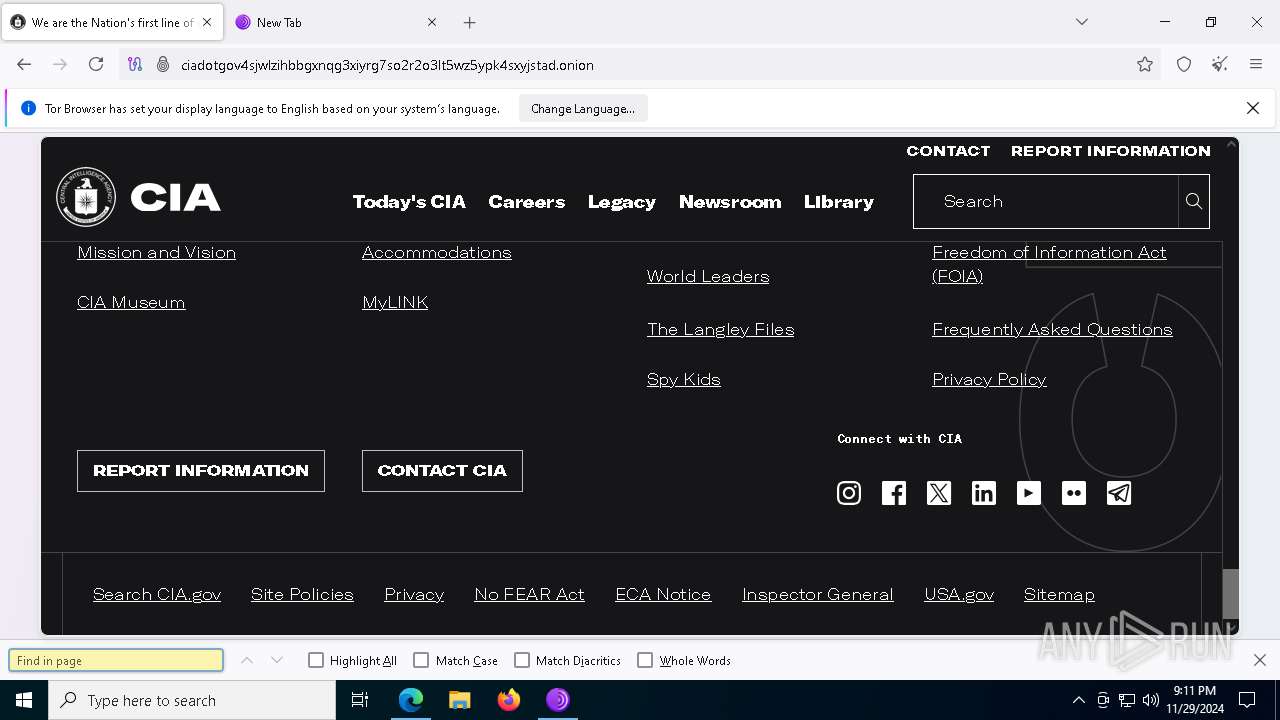
Task: Switch to the New Tab tab
Action: pyautogui.click(x=335, y=22)
